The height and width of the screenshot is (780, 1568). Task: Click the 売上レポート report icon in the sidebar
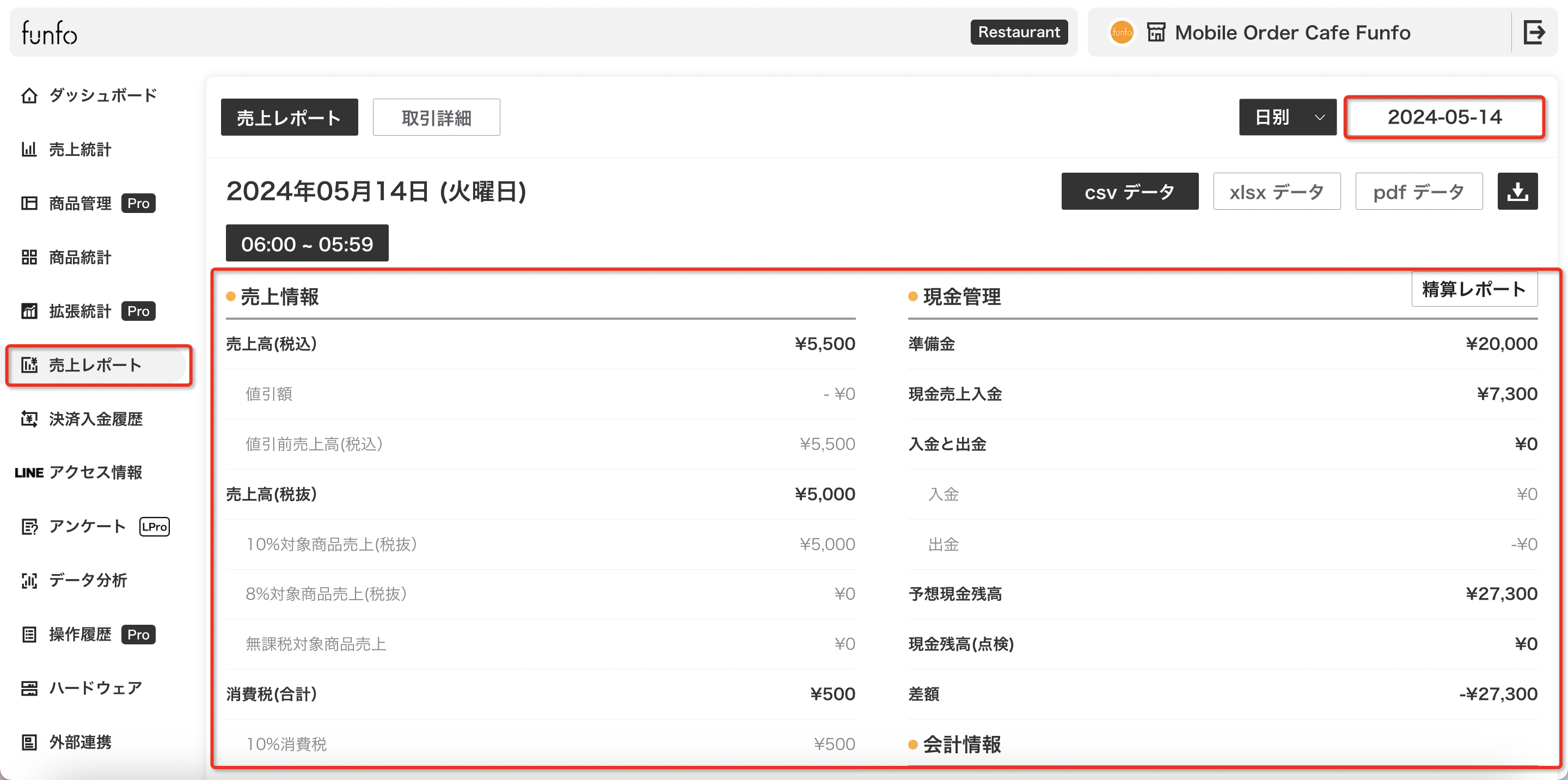click(29, 365)
